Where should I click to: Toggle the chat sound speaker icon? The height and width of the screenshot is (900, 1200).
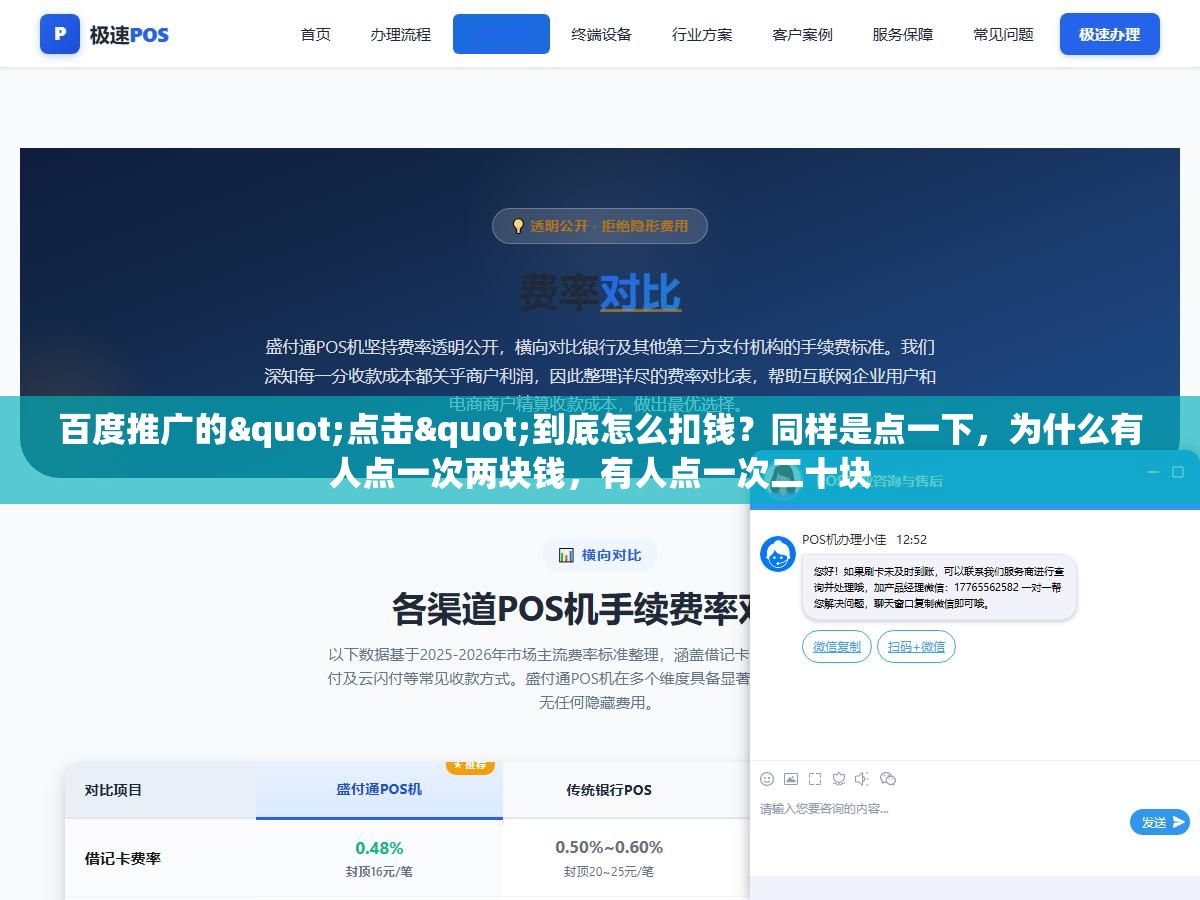coord(863,779)
